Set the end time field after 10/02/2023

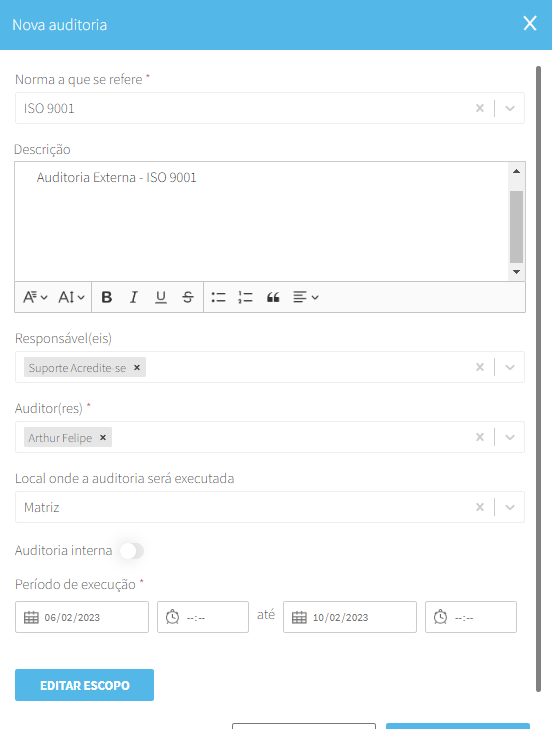pos(471,617)
